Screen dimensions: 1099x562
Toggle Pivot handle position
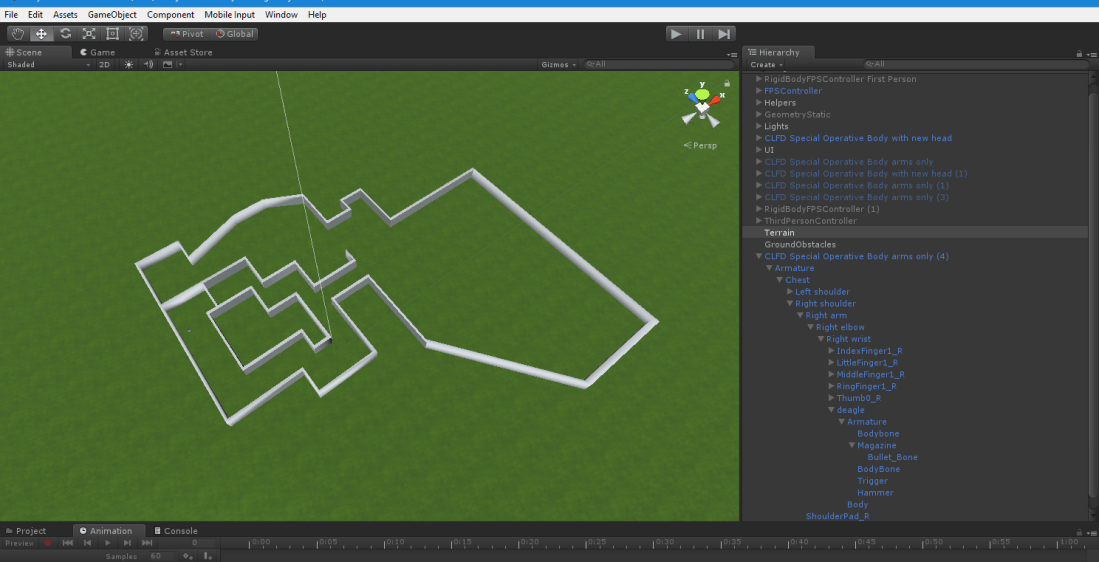pyautogui.click(x=186, y=34)
